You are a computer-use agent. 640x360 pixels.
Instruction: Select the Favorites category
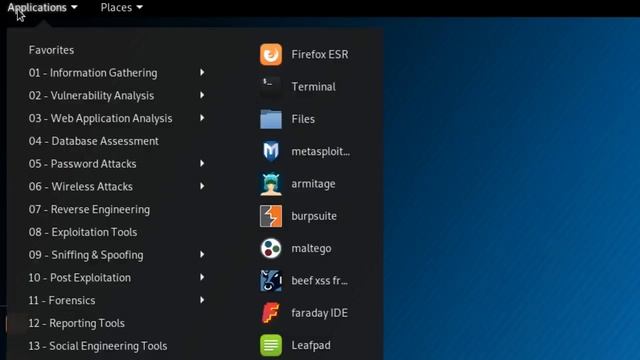[x=51, y=50]
